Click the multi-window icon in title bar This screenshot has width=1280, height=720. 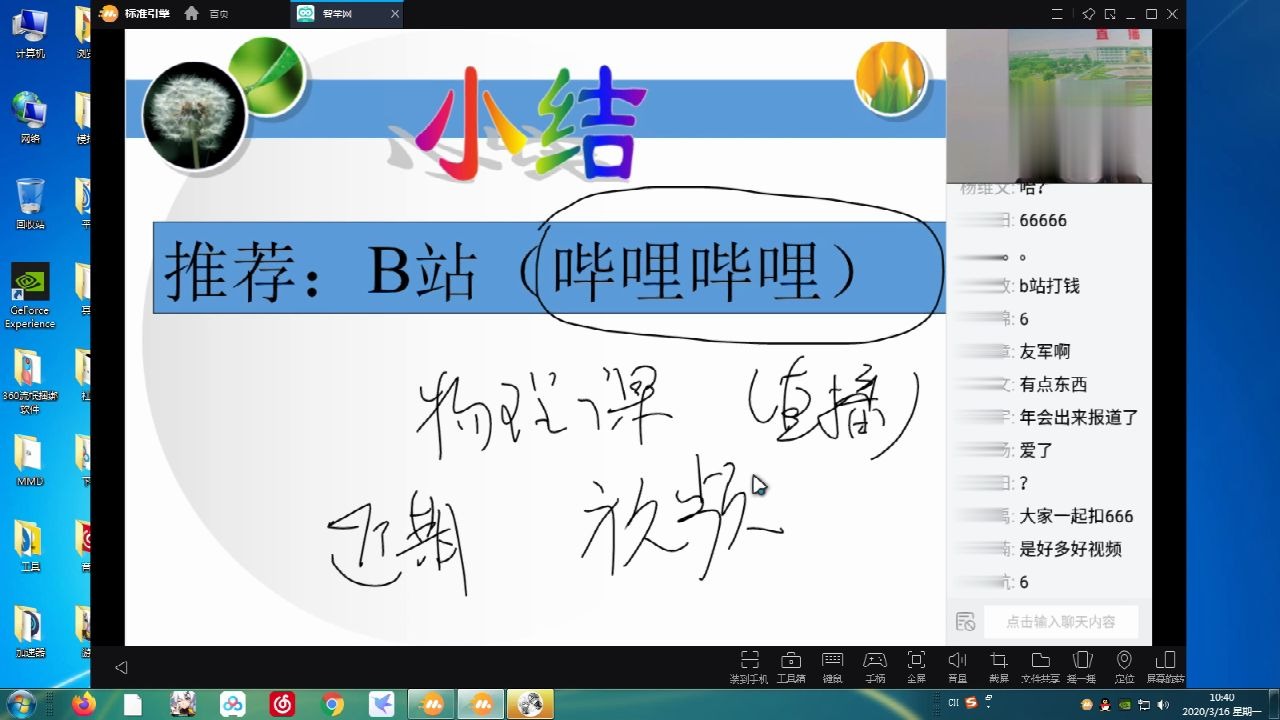click(1110, 14)
